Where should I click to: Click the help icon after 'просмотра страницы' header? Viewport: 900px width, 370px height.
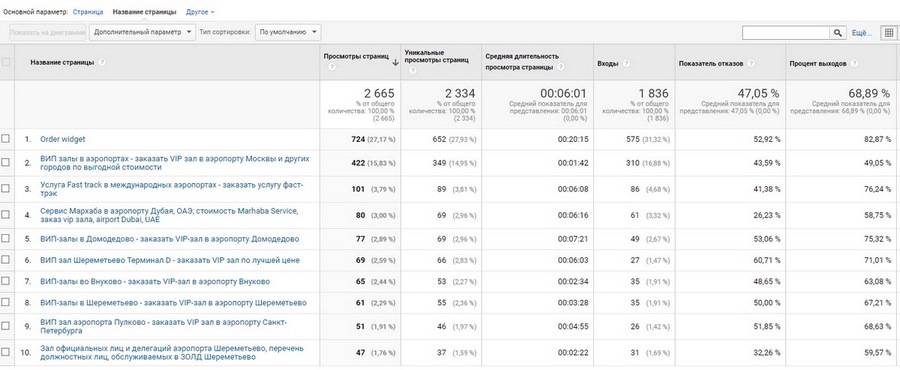(x=560, y=68)
